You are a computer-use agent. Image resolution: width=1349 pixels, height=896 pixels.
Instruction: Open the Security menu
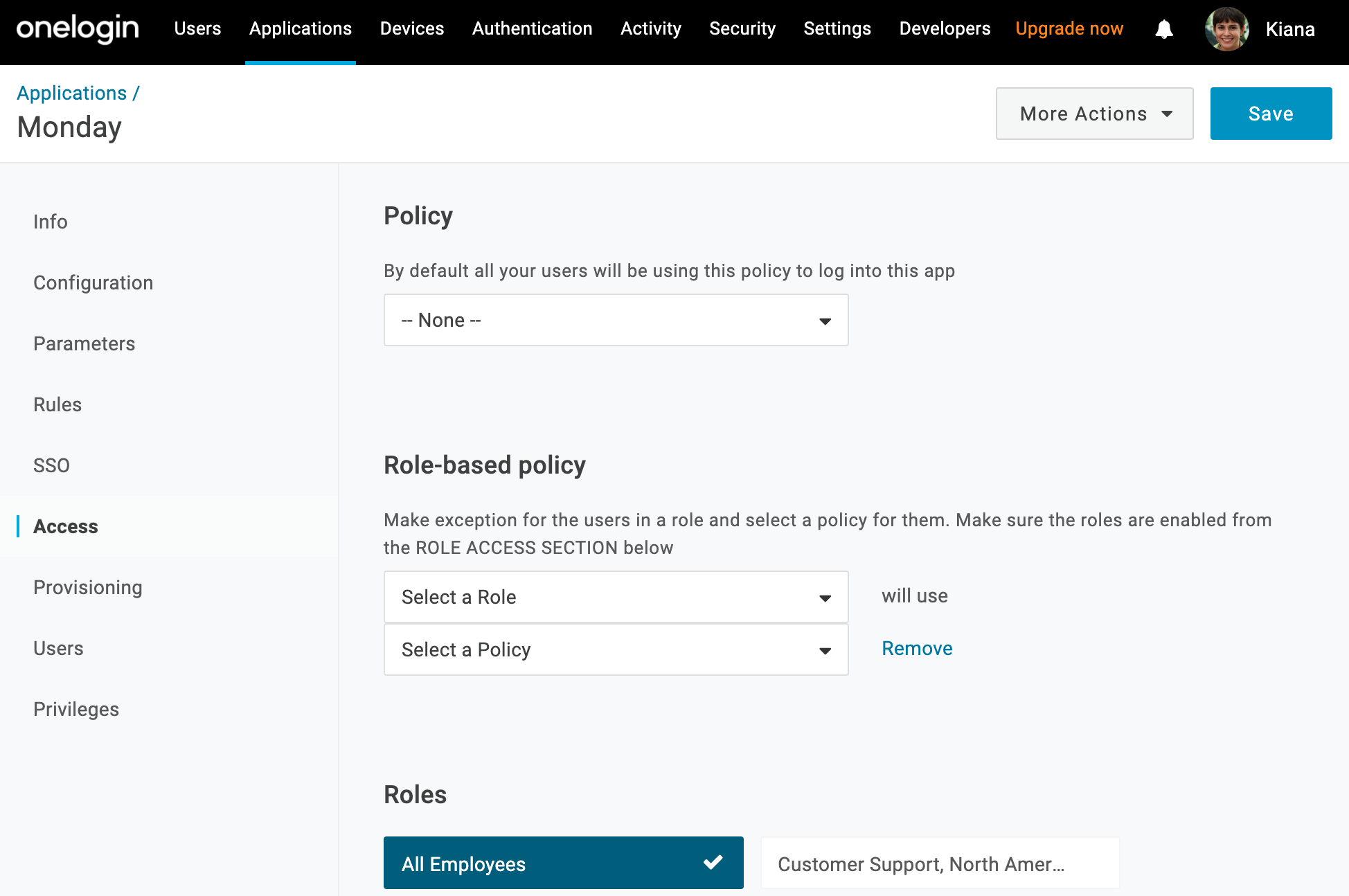742,28
